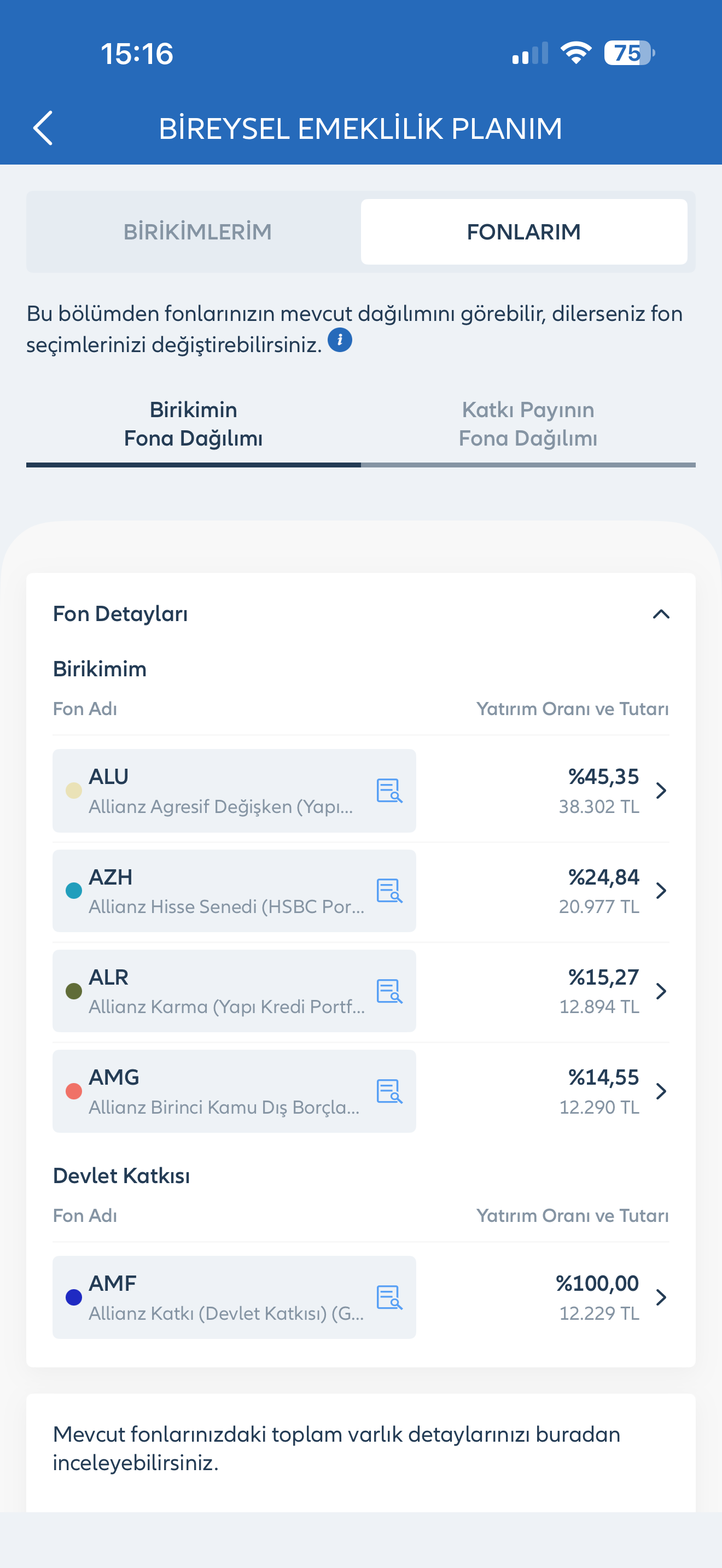722x1568 pixels.
Task: Switch to Katkı Payının Fona Dağılımı tab
Action: pos(528,425)
